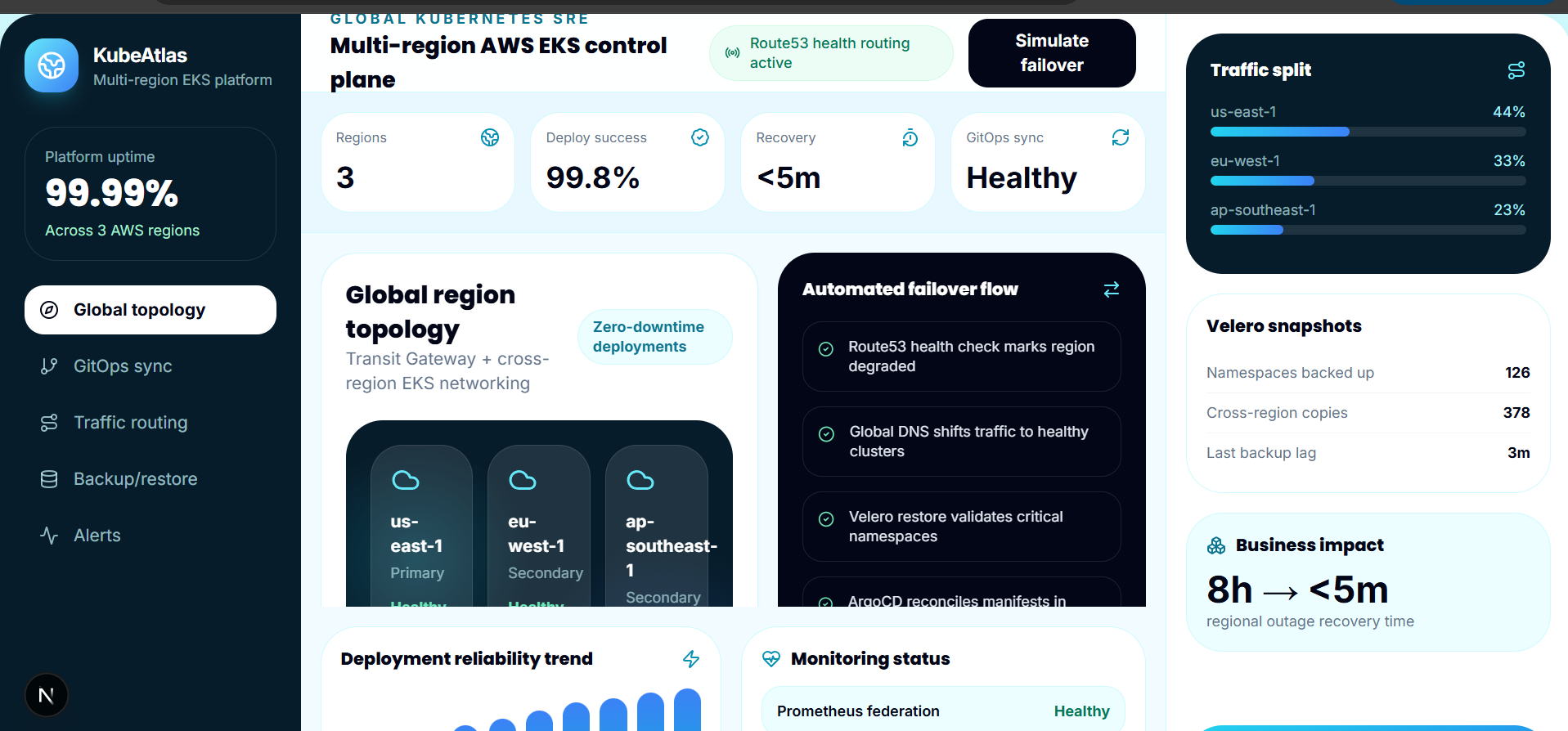Go to Traffic routing
This screenshot has height=731, width=1568.
tap(151, 423)
